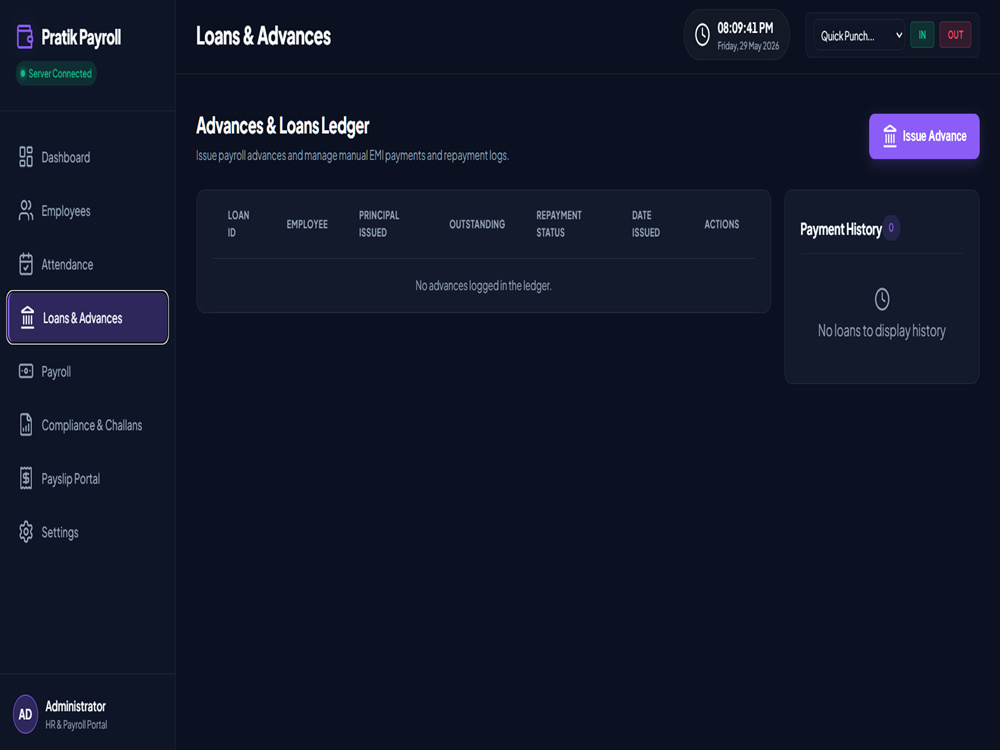The height and width of the screenshot is (750, 1000).
Task: Open the Payslip Portal
Action: [87, 478]
